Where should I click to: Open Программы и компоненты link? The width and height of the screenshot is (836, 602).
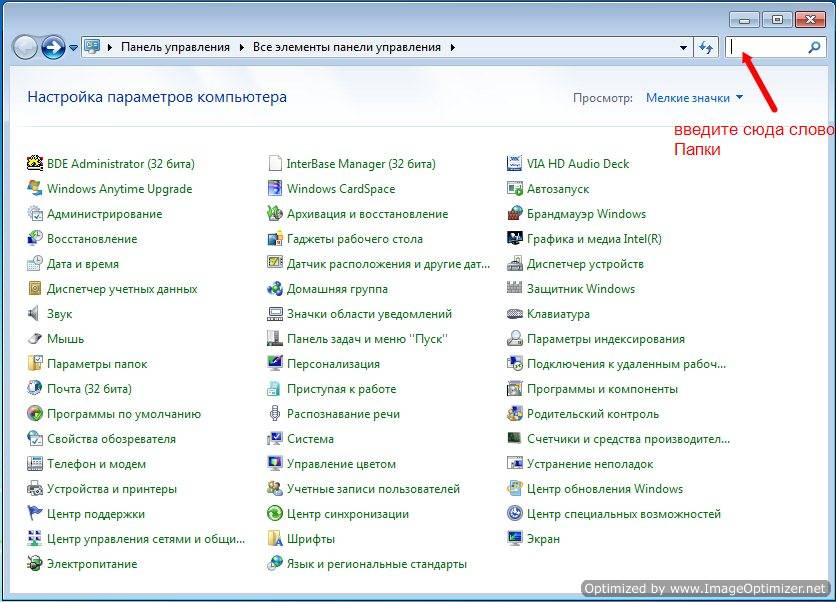(x=602, y=389)
